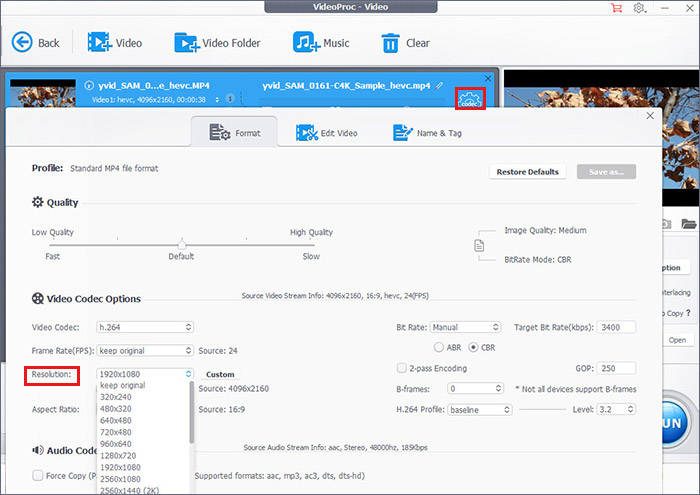Open the codec options gear icon

[470, 99]
